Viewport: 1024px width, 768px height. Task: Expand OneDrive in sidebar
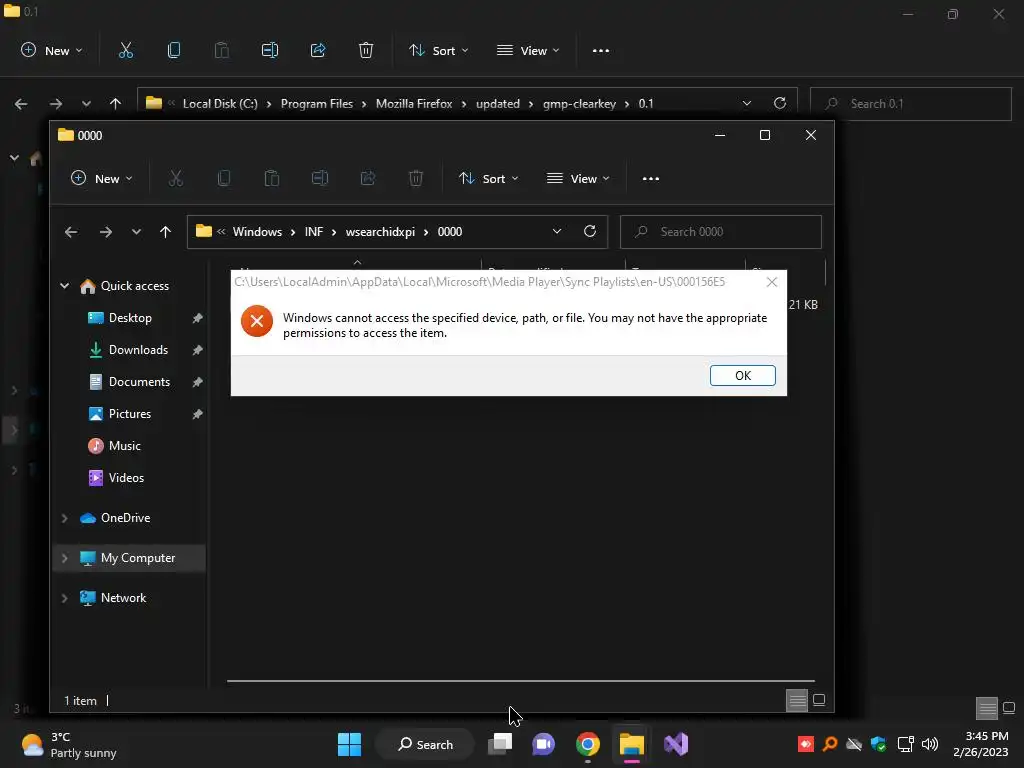[x=65, y=518]
